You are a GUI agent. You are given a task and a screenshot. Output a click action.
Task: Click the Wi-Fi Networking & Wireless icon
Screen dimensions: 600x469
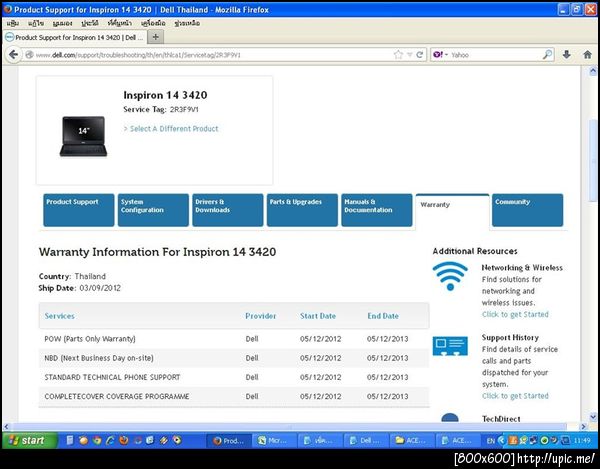click(450, 276)
